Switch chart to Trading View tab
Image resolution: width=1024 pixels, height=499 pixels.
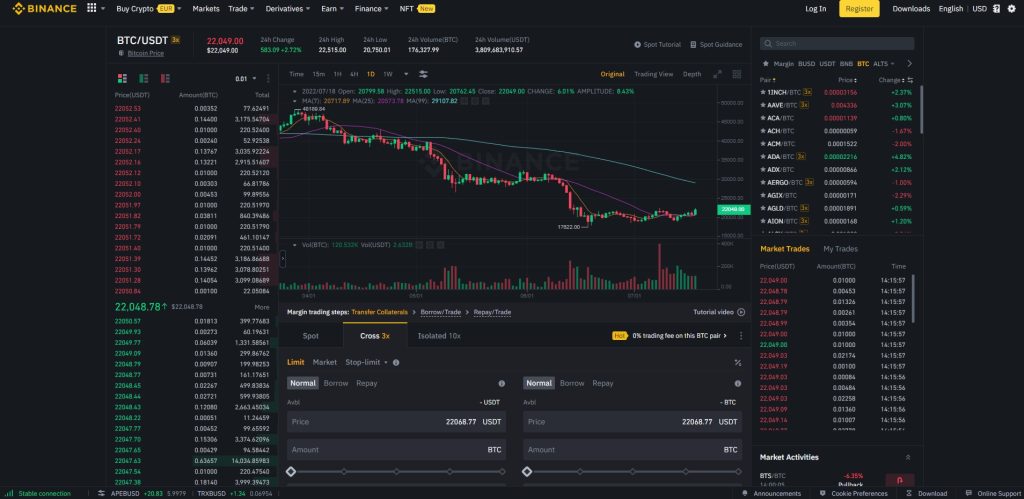[653, 74]
